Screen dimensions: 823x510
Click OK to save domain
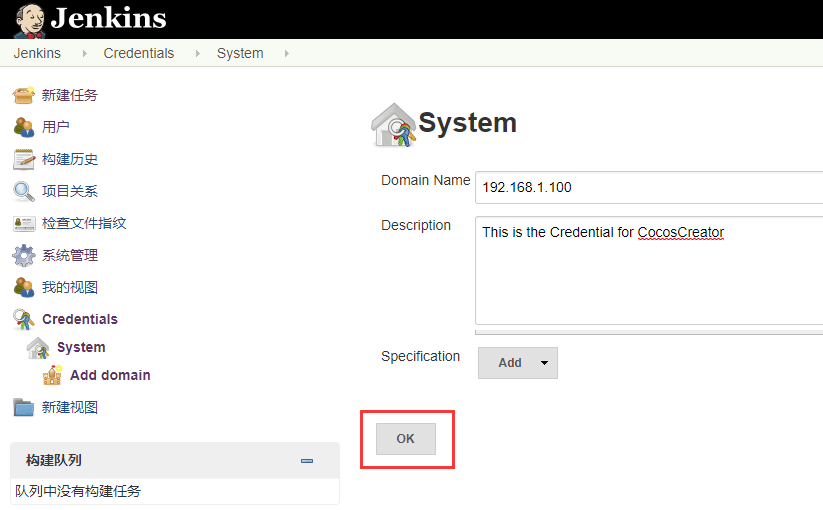coord(406,439)
